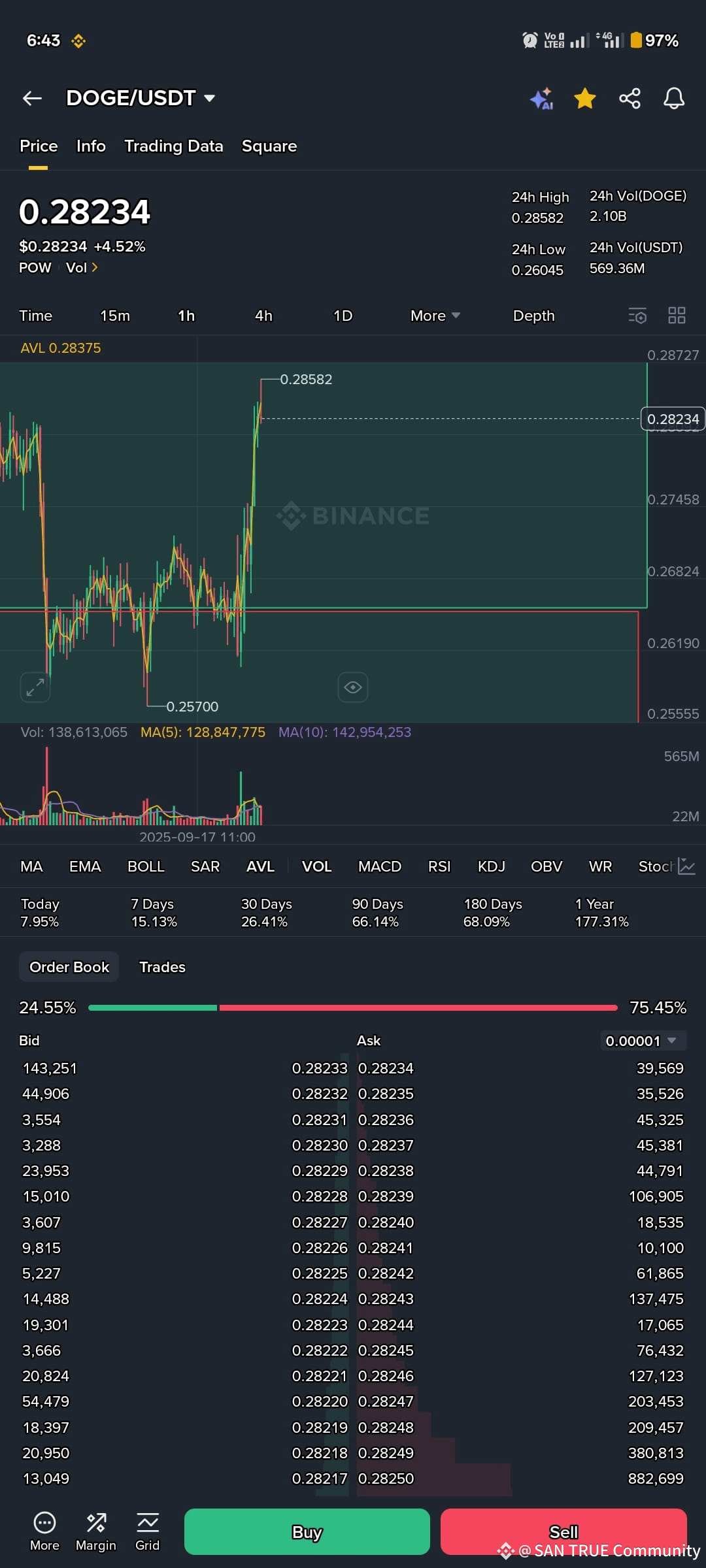Toggle the SAR indicator
This screenshot has width=706, height=1568.
(205, 866)
